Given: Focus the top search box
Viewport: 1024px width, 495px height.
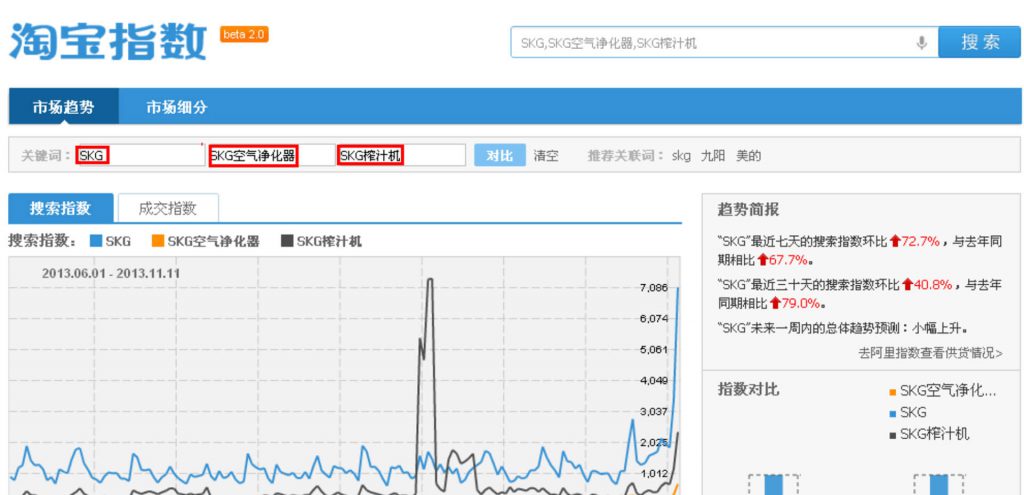Looking at the screenshot, I should point(724,42).
